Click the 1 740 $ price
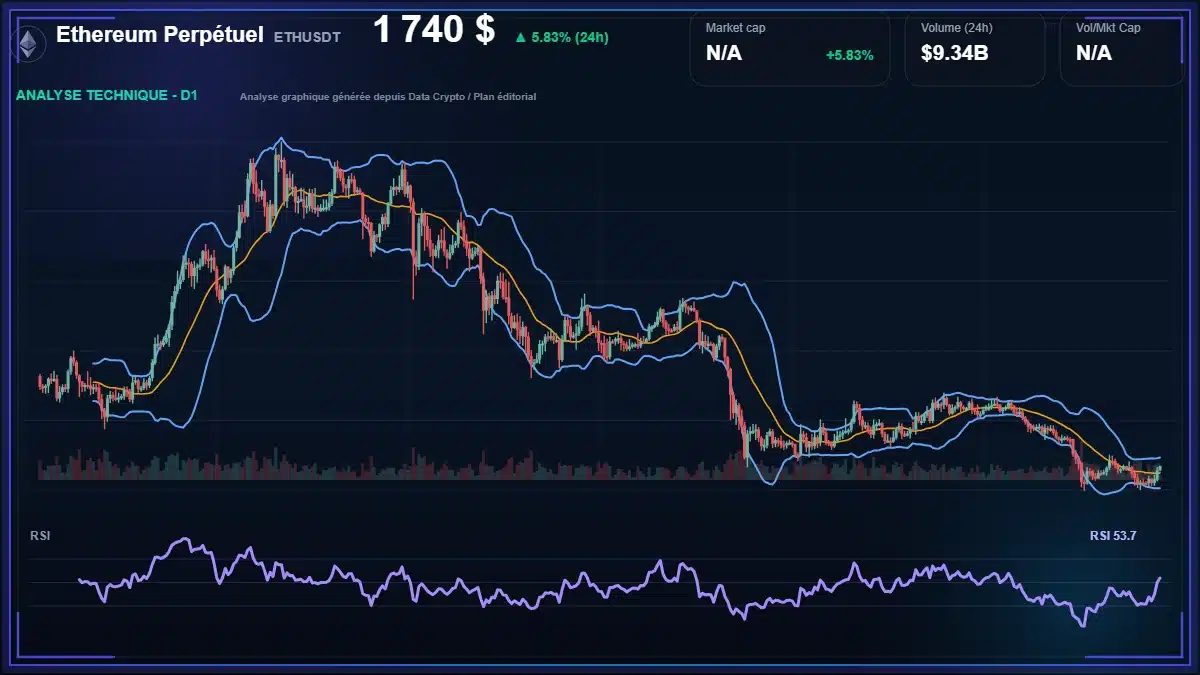Screen dimensions: 1200x675 point(434,30)
